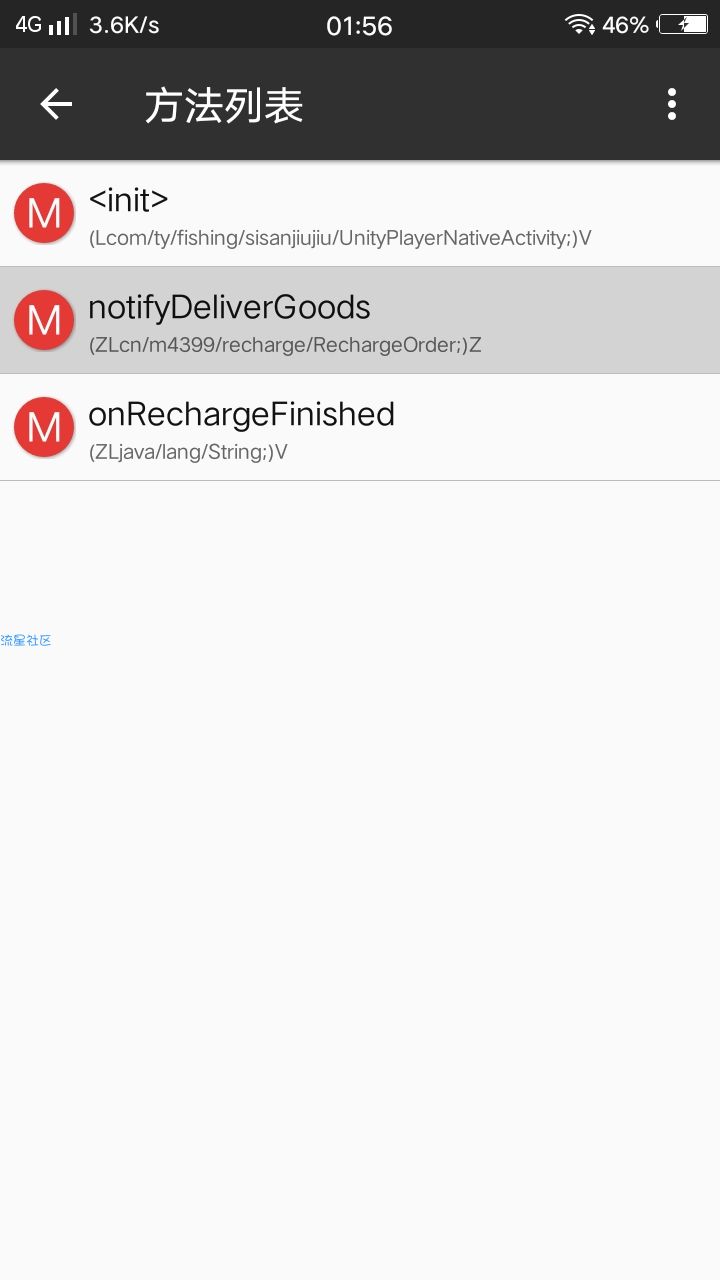Click the RechargeOrder signature under notifyDeliverGoods
The height and width of the screenshot is (1280, 720).
pyautogui.click(x=285, y=345)
